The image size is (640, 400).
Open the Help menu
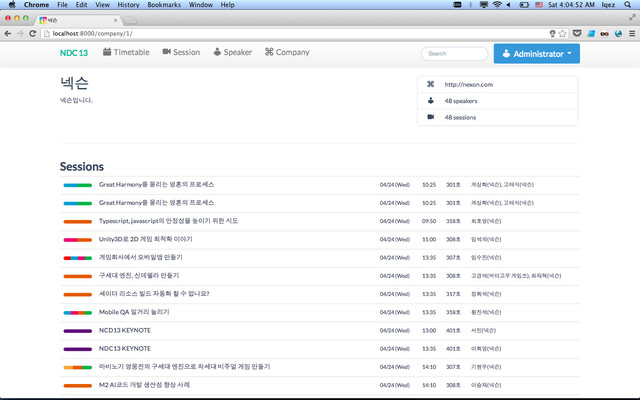pyautogui.click(x=227, y=5)
